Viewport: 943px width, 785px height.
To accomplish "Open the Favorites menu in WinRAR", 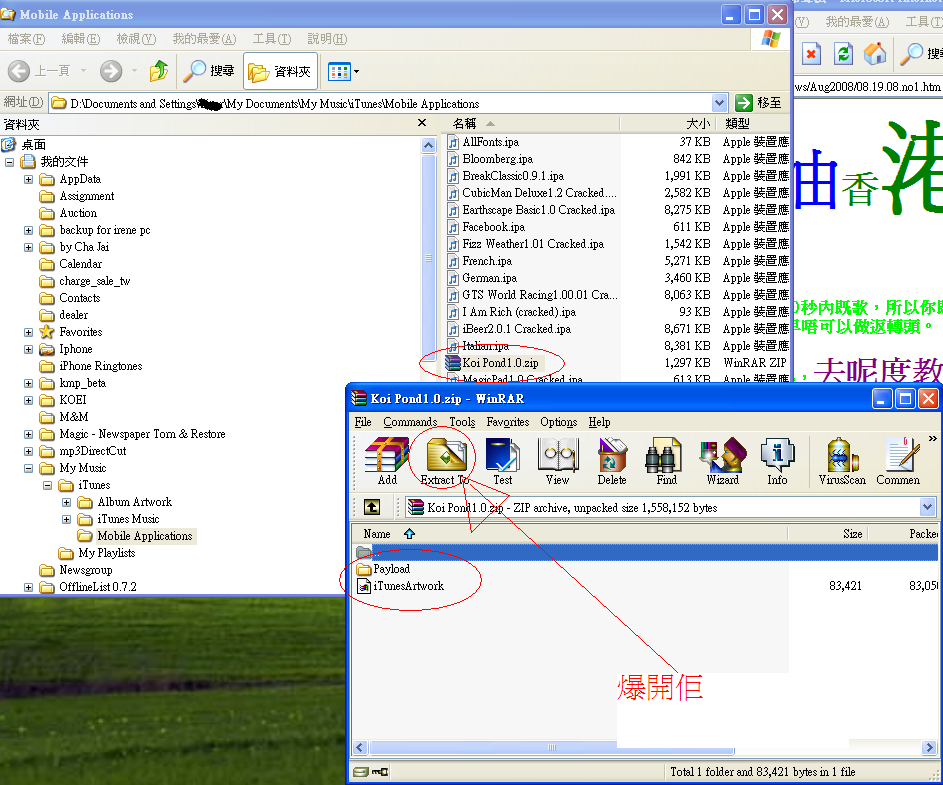I will pyautogui.click(x=507, y=422).
